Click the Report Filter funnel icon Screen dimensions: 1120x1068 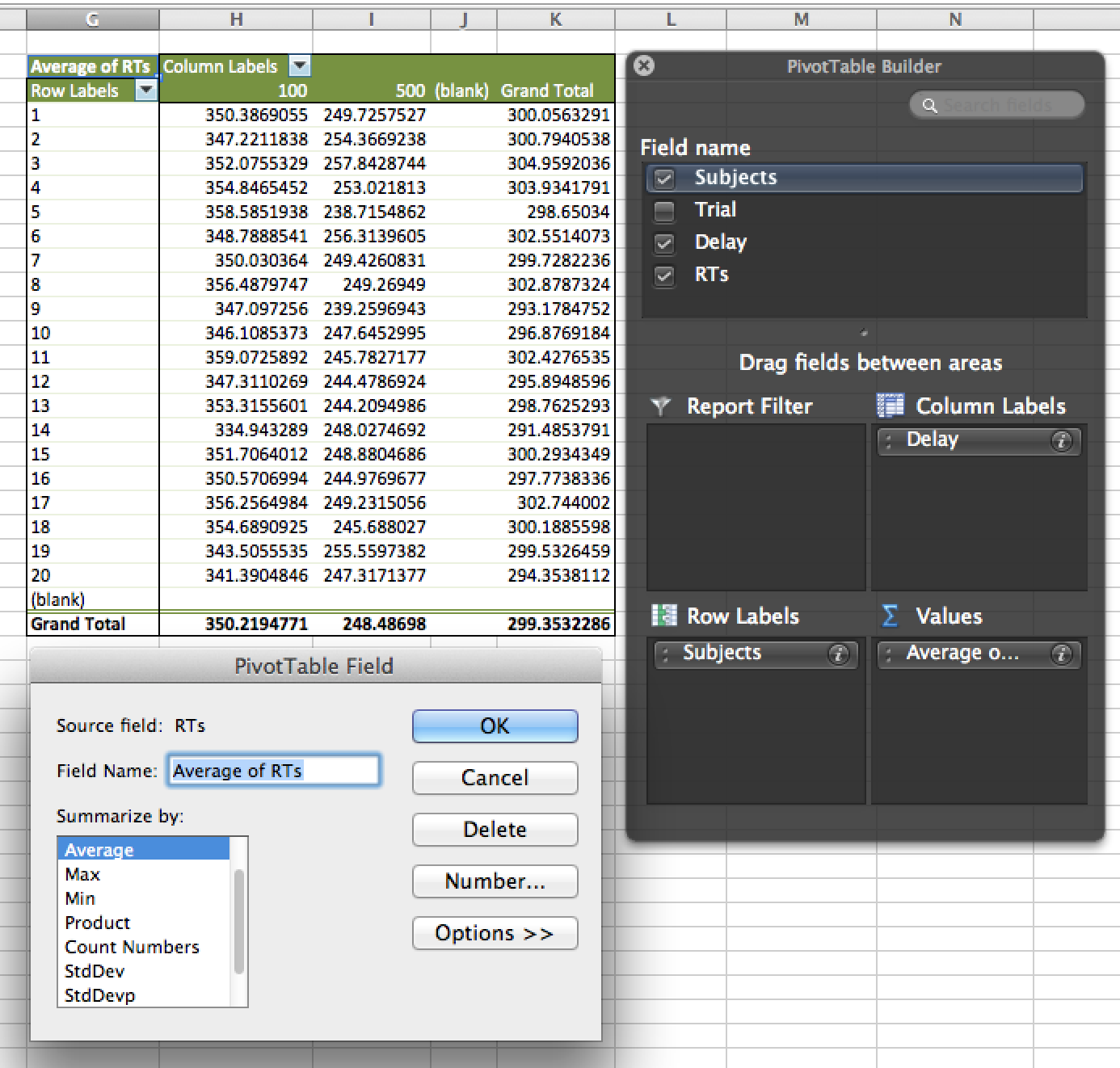coord(661,406)
